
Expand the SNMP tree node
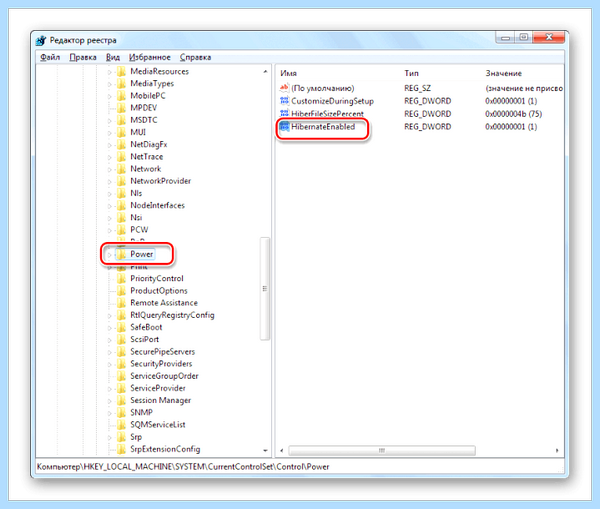(x=109, y=413)
